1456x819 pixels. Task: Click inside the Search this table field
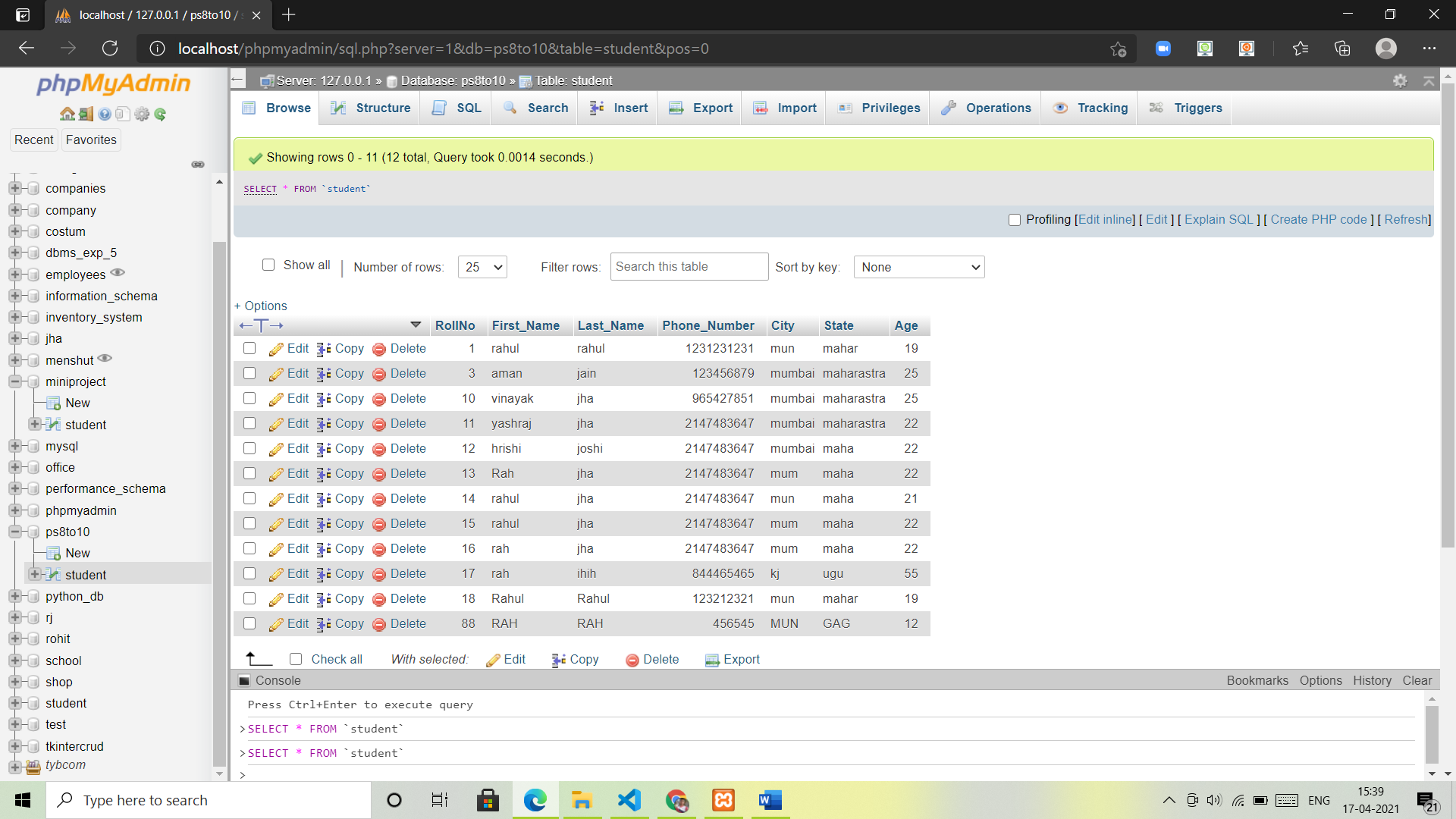pyautogui.click(x=689, y=266)
